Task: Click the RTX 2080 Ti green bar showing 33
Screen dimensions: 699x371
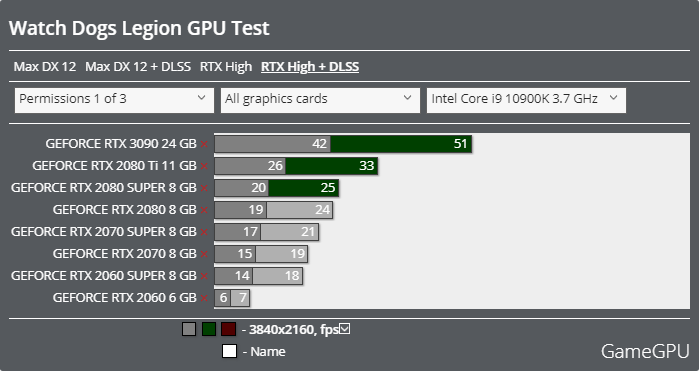Action: click(x=332, y=166)
